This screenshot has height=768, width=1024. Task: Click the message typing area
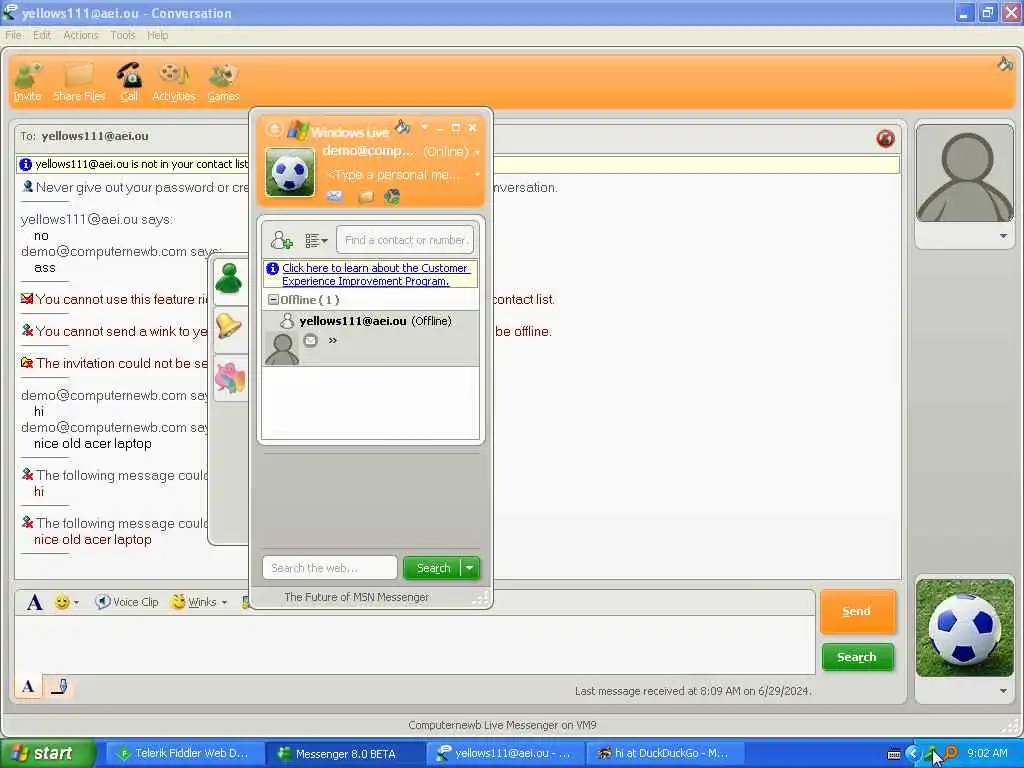(x=415, y=645)
